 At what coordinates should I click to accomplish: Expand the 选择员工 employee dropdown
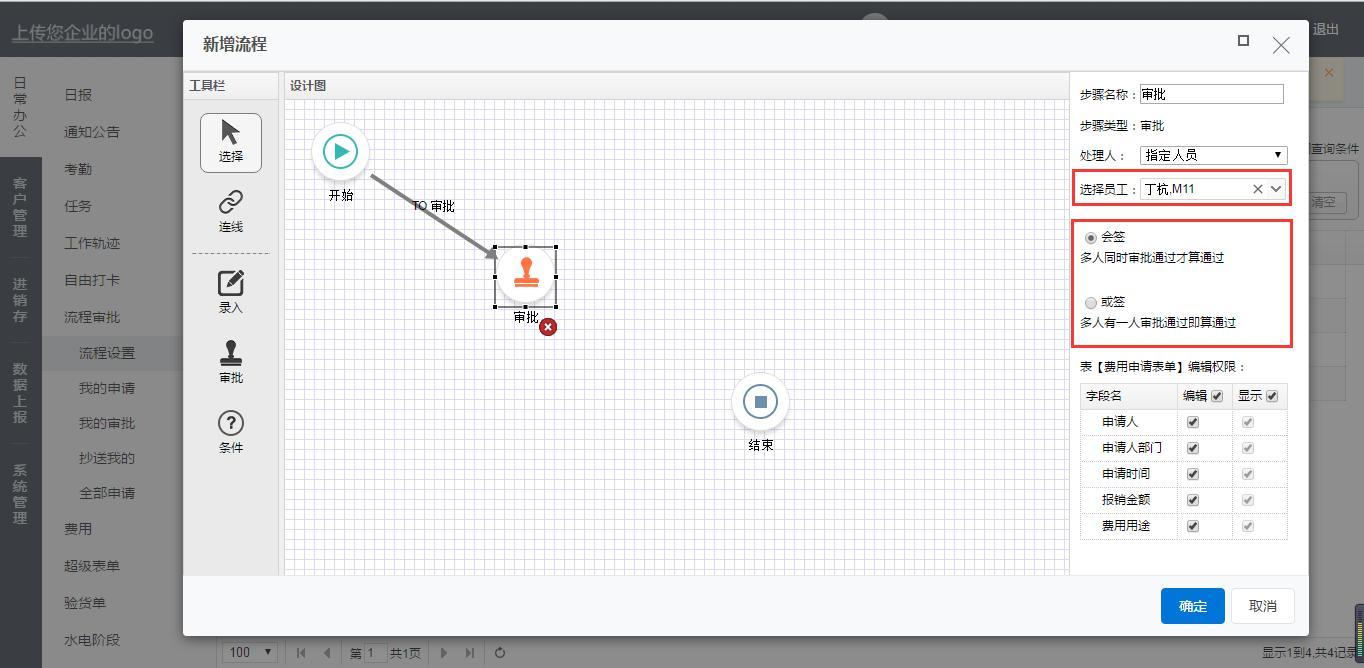pyautogui.click(x=1276, y=189)
